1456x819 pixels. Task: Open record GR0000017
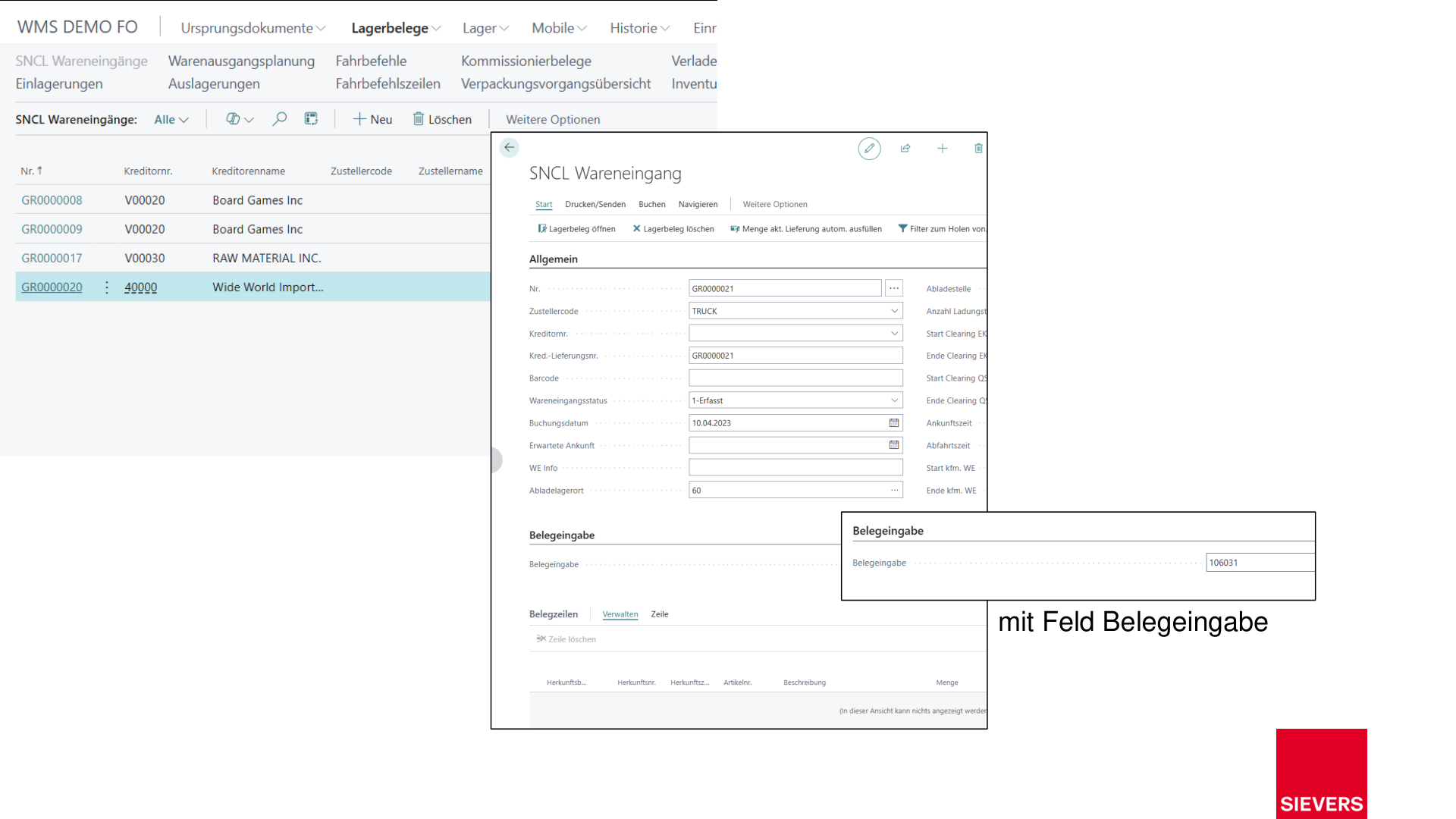[x=52, y=258]
